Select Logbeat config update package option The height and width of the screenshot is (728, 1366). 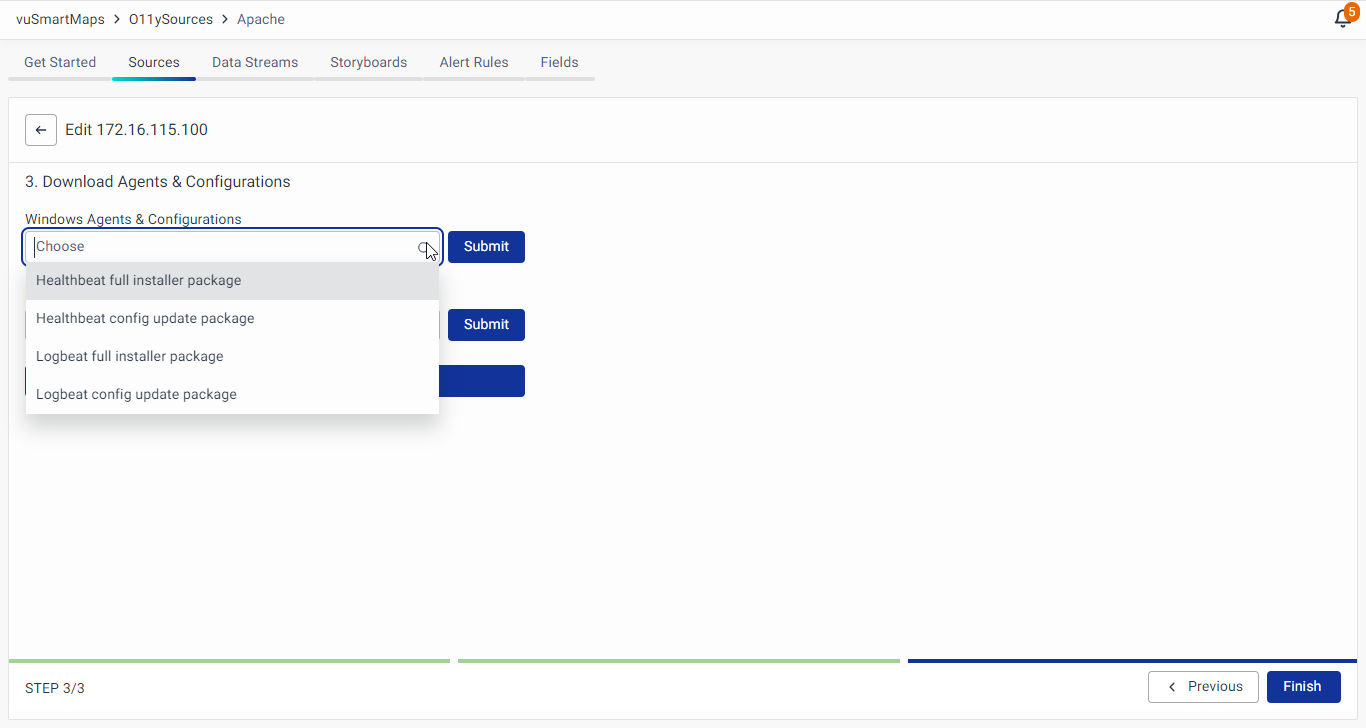pyautogui.click(x=136, y=395)
